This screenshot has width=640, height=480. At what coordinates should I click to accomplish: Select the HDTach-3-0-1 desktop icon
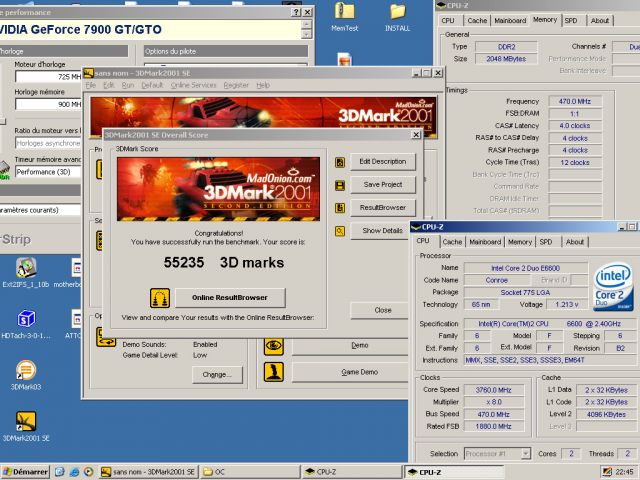(x=26, y=324)
